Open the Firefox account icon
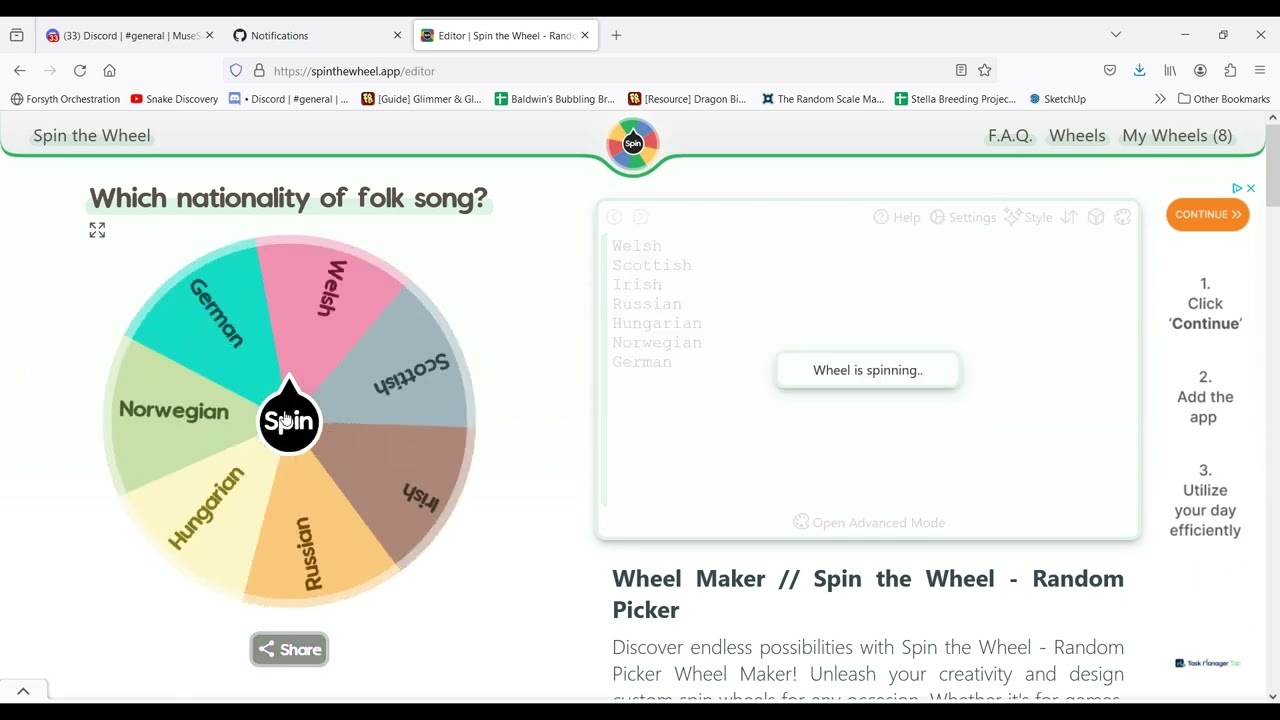 (x=1200, y=71)
